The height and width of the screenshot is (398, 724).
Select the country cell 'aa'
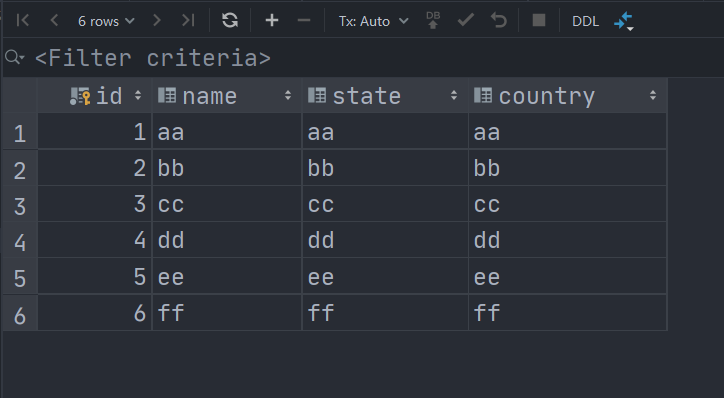[x=567, y=132]
